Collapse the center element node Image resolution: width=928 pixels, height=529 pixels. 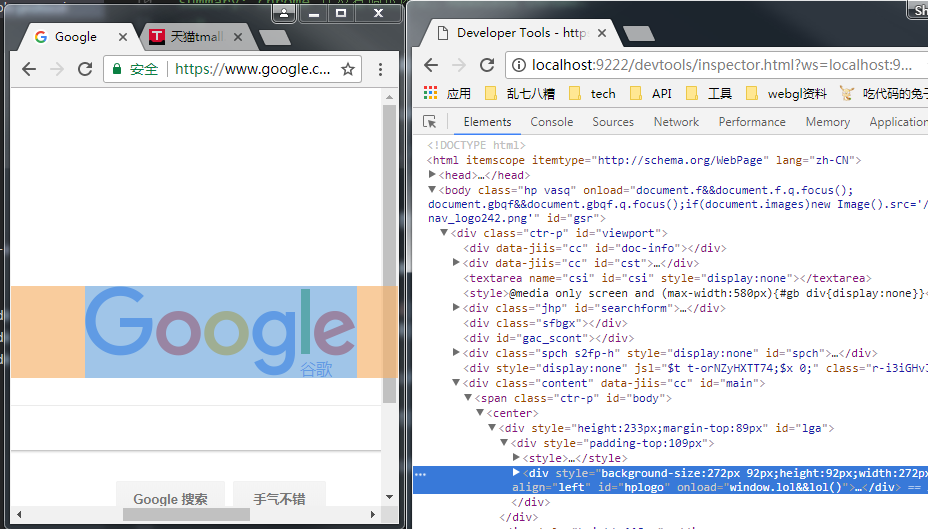coord(480,412)
